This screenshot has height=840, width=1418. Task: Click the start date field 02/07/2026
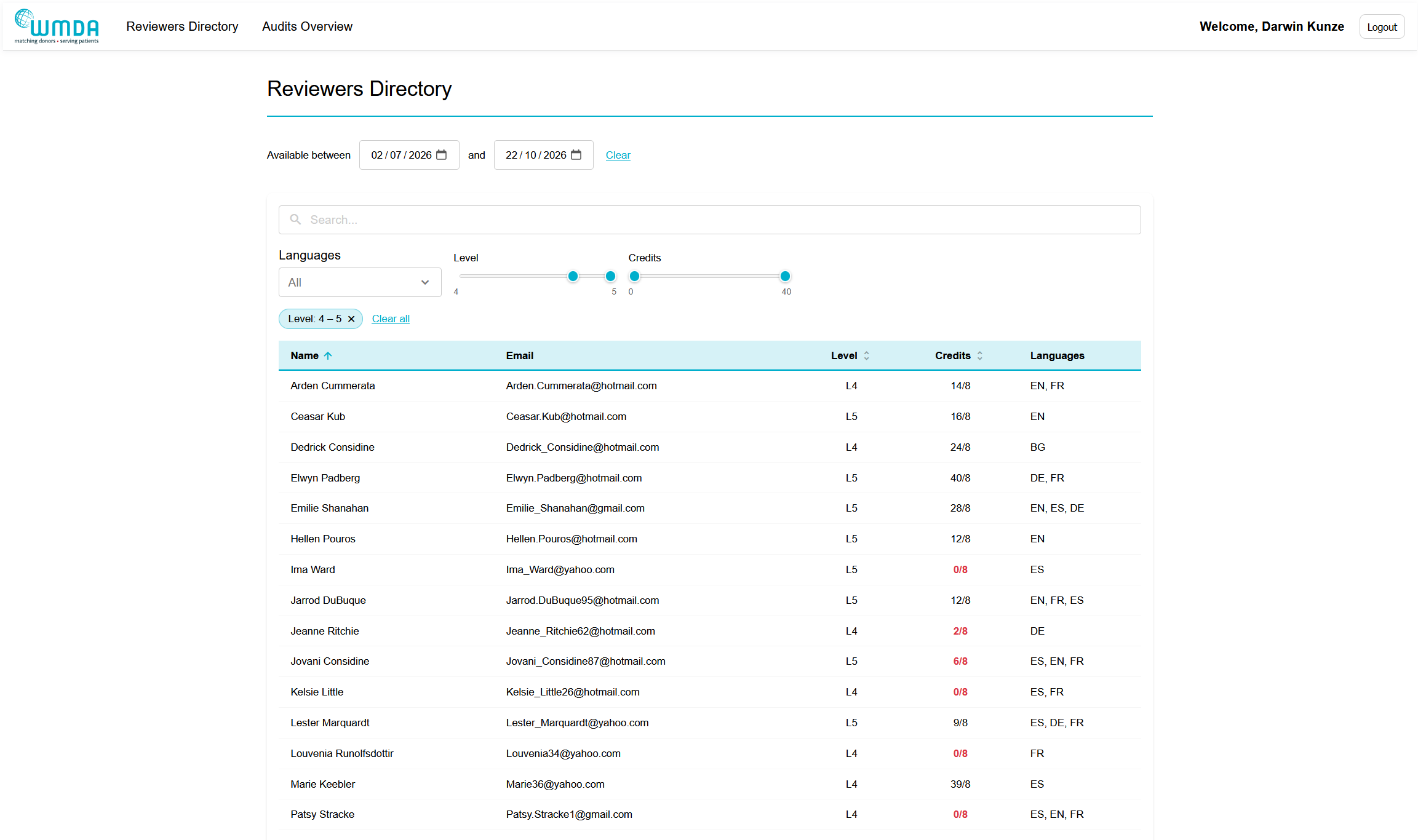[409, 155]
